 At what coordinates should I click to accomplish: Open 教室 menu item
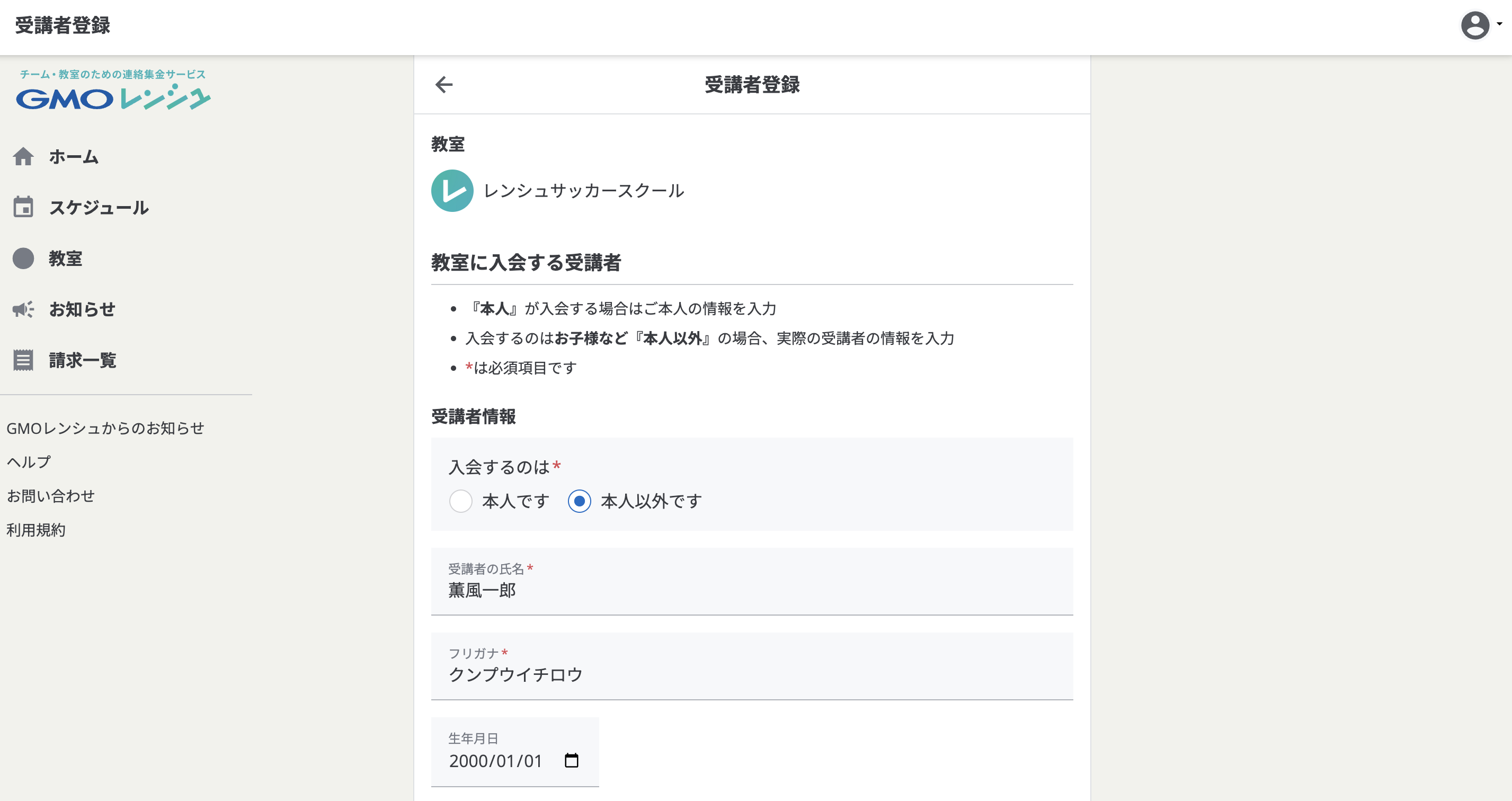pyautogui.click(x=65, y=258)
